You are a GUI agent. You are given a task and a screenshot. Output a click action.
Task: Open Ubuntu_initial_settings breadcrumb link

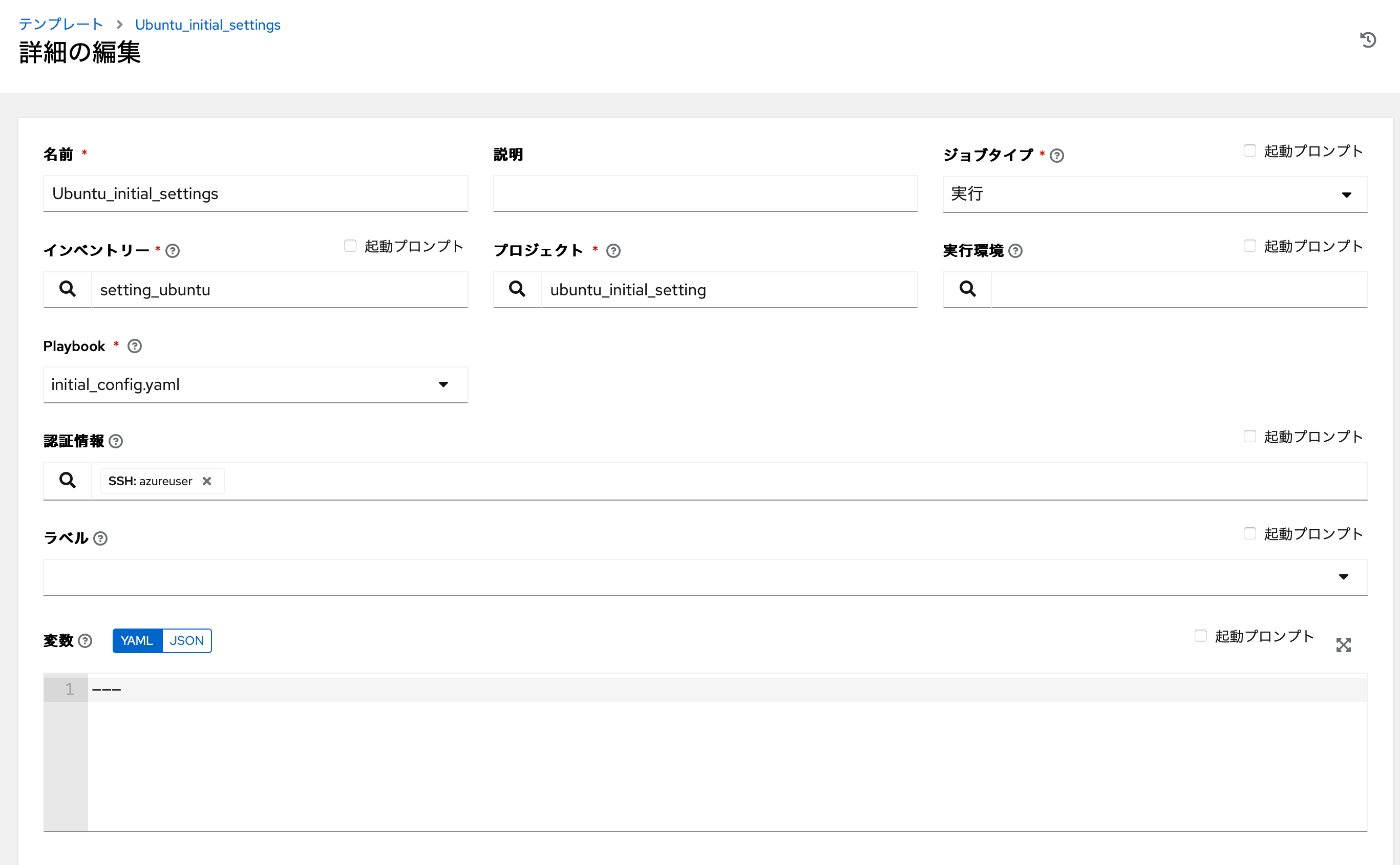tap(208, 24)
